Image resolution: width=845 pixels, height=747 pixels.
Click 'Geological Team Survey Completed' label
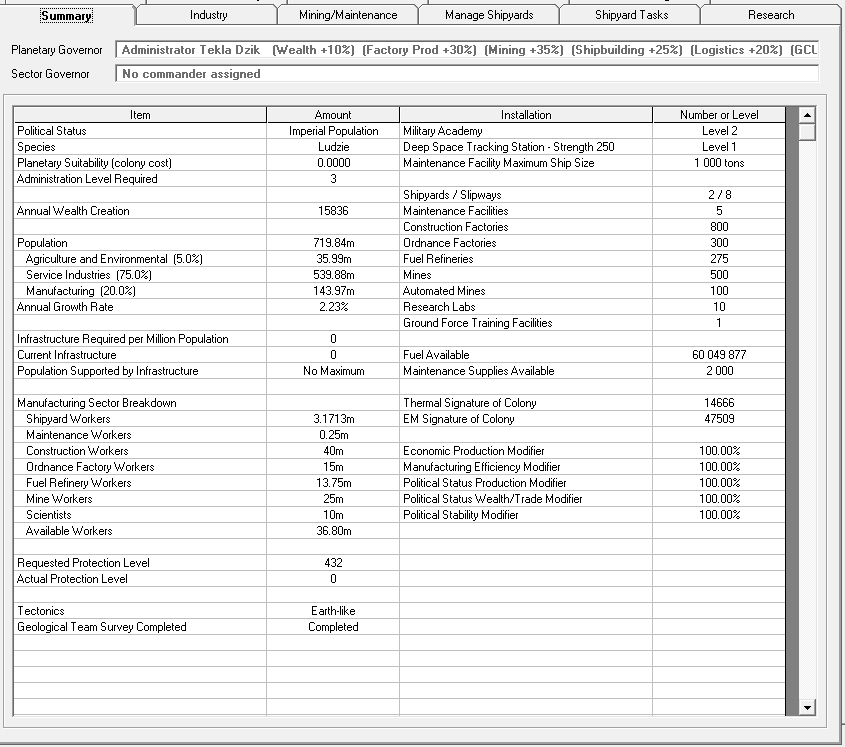(x=102, y=627)
